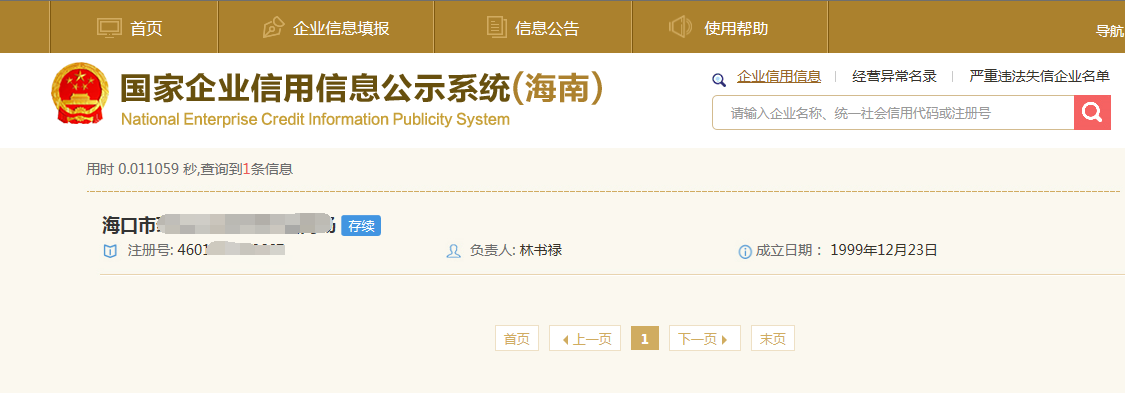Select the 严重违法失信企业名单 tab

(1039, 77)
